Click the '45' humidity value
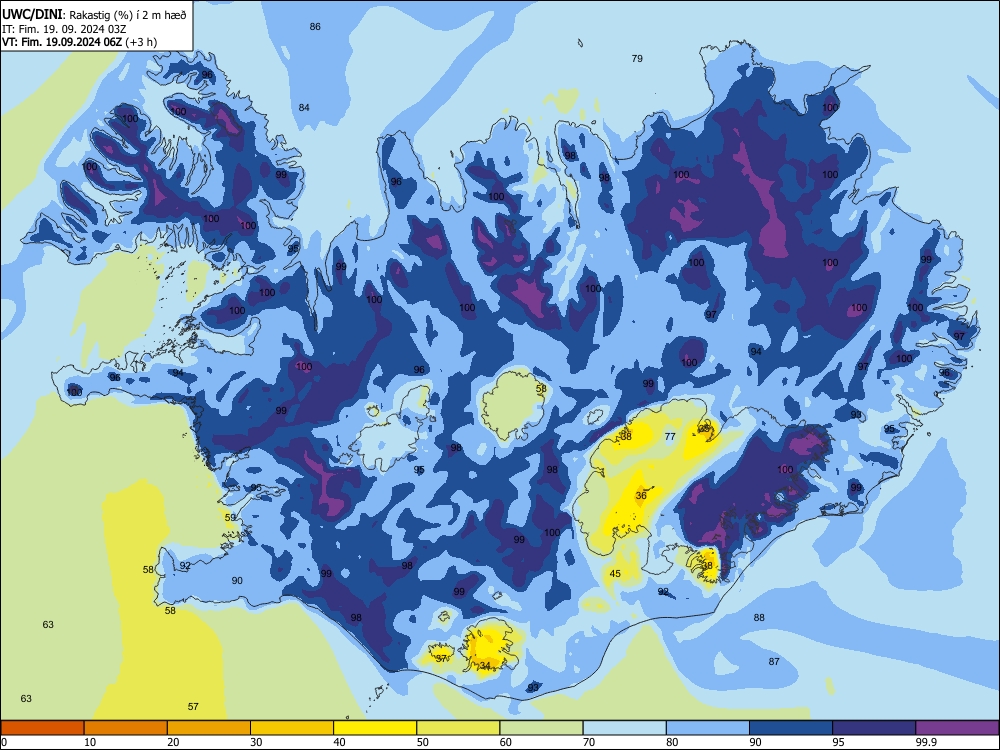1000x750 pixels. point(615,574)
